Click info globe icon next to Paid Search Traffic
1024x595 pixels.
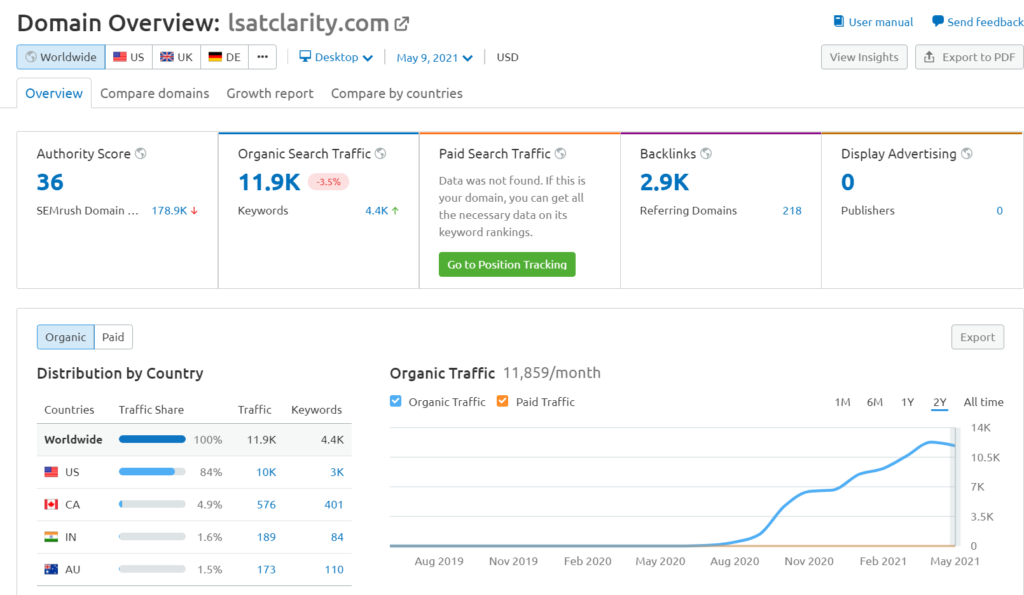[560, 153]
